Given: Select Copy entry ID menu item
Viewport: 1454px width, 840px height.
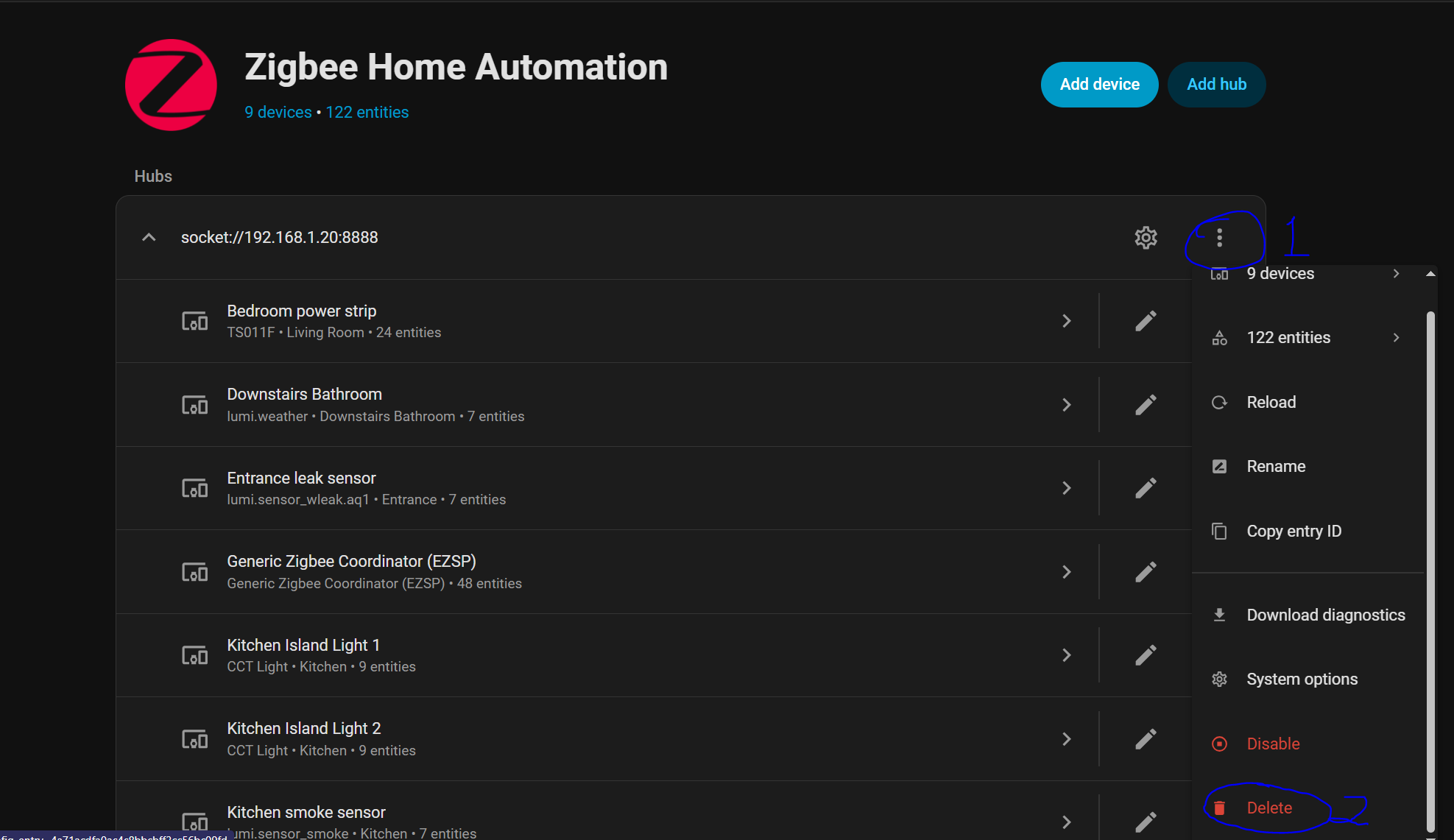Looking at the screenshot, I should click(1294, 532).
